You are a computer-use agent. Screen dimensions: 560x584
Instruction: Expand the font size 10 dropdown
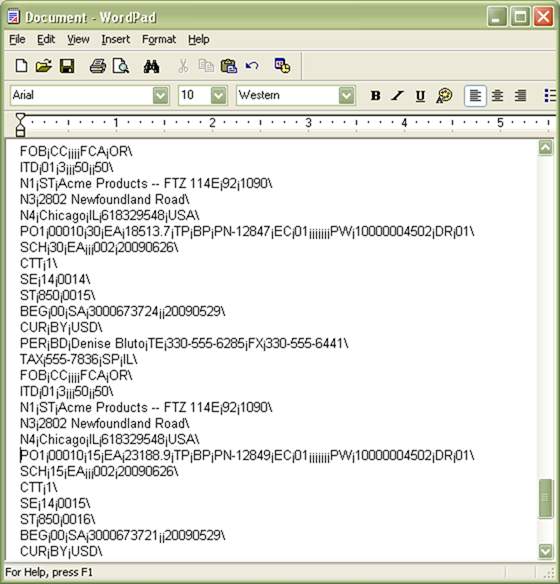point(219,96)
